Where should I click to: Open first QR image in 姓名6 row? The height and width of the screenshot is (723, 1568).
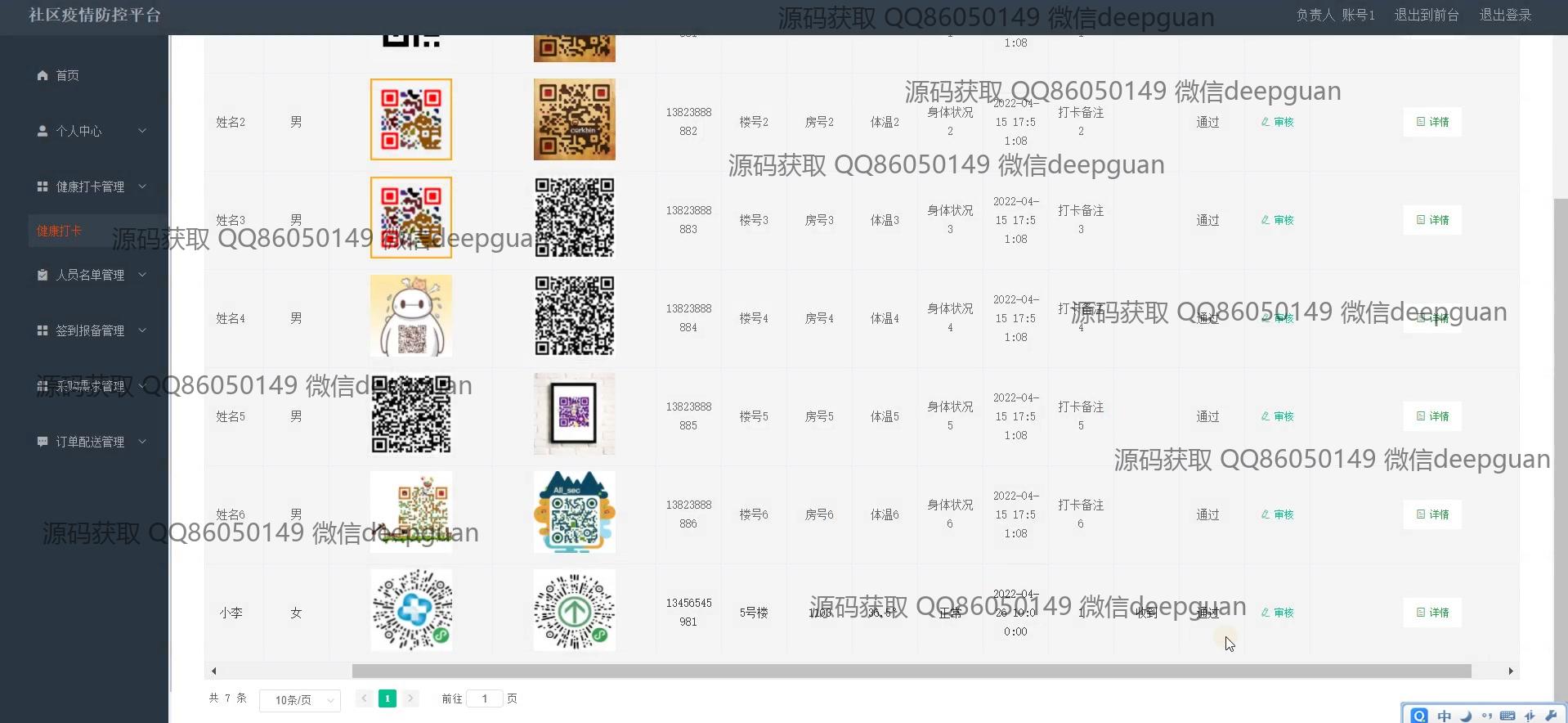tap(411, 512)
